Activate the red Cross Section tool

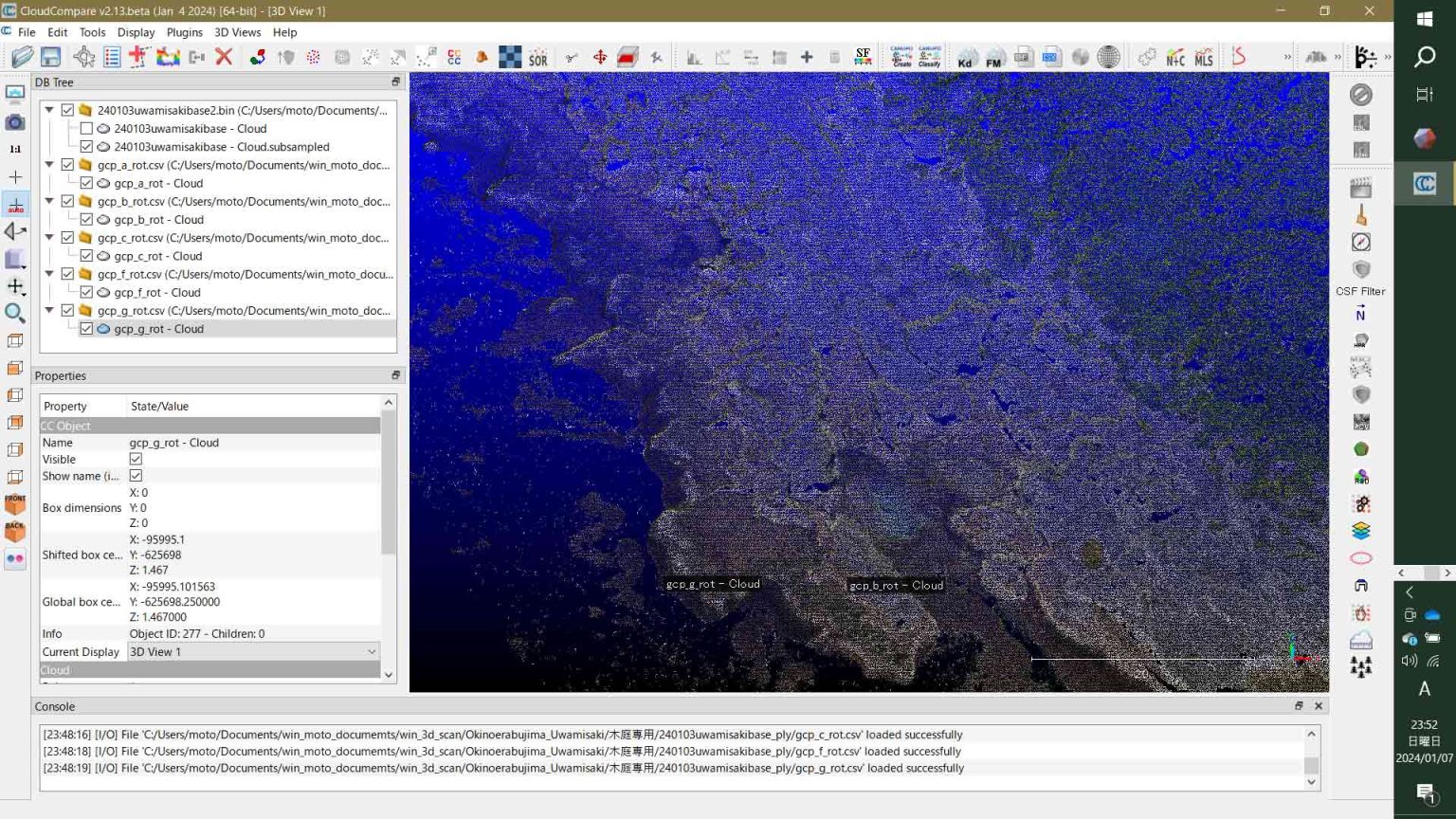[x=628, y=57]
